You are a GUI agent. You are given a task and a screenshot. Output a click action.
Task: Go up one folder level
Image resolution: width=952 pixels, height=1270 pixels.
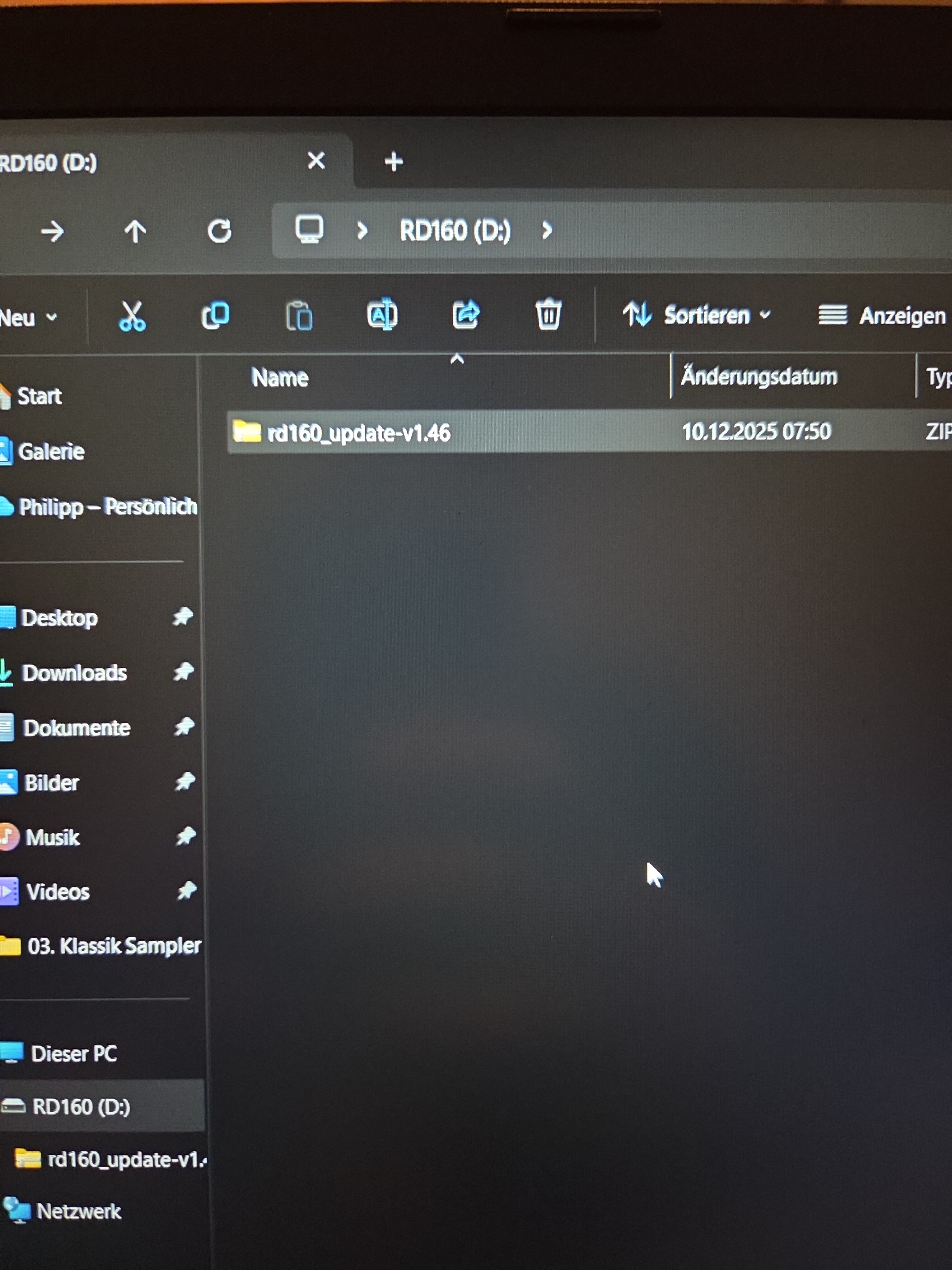(135, 231)
